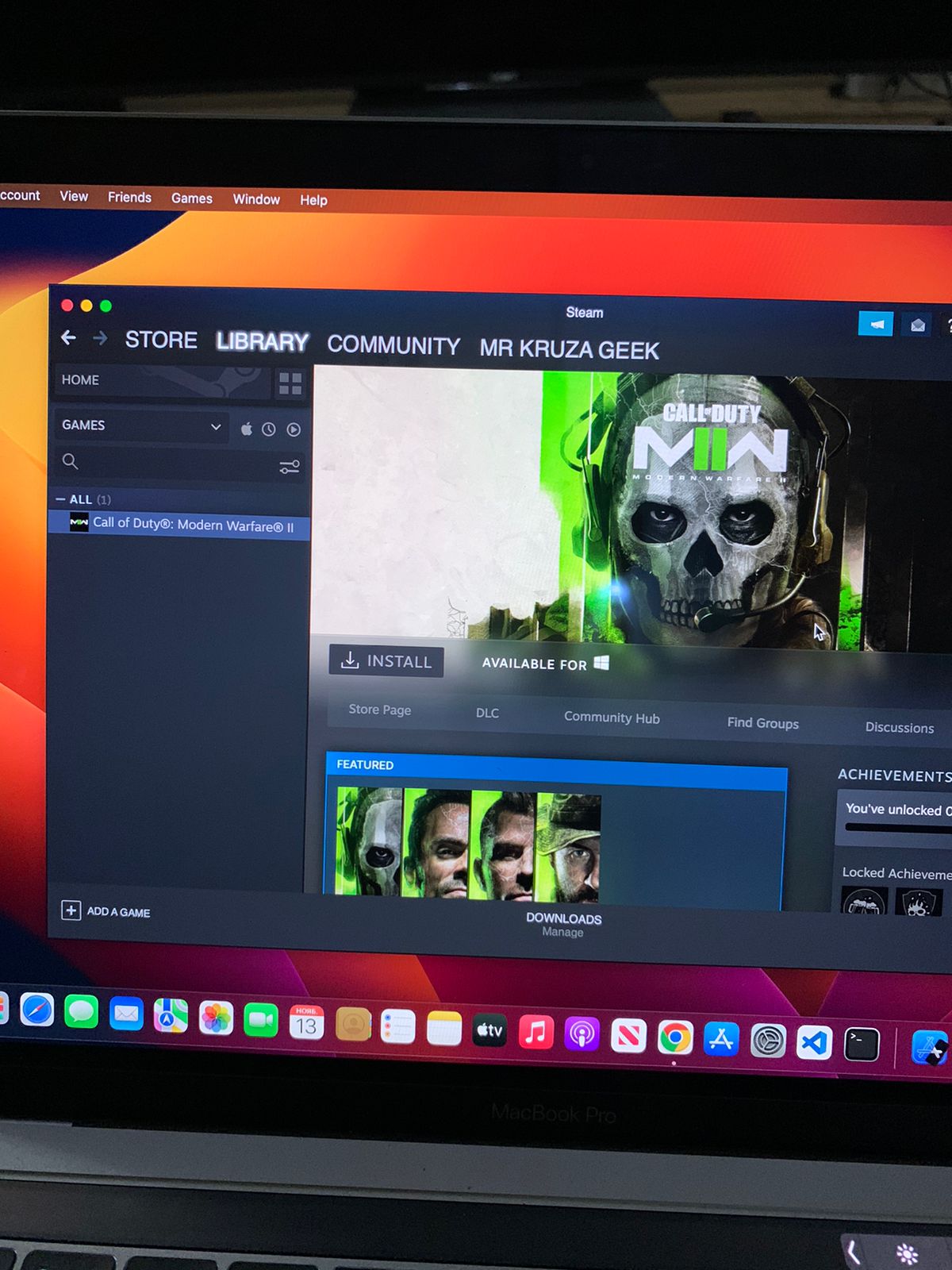Open System Settings from the Dock
The image size is (952, 1270).
click(768, 1041)
